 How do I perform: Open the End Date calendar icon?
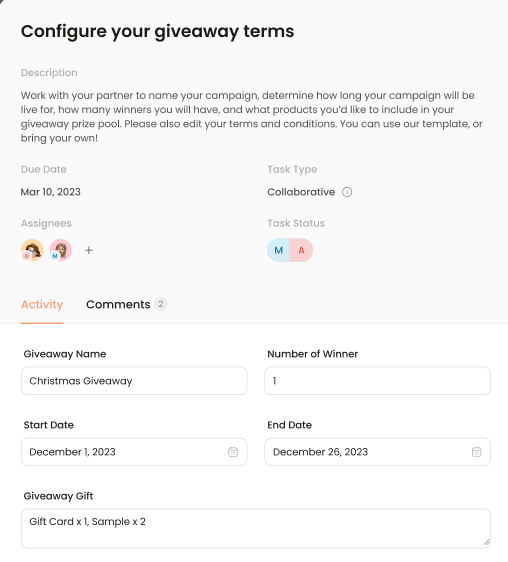coord(476,452)
